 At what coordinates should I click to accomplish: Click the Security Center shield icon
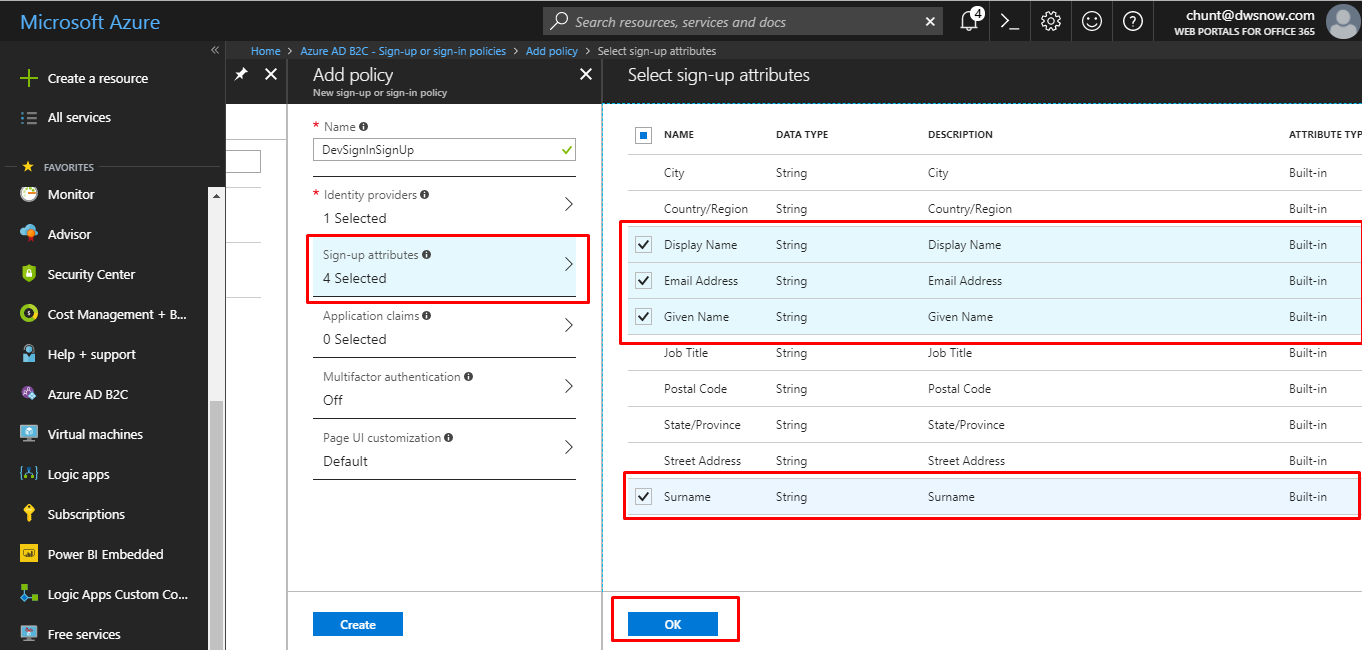point(29,274)
